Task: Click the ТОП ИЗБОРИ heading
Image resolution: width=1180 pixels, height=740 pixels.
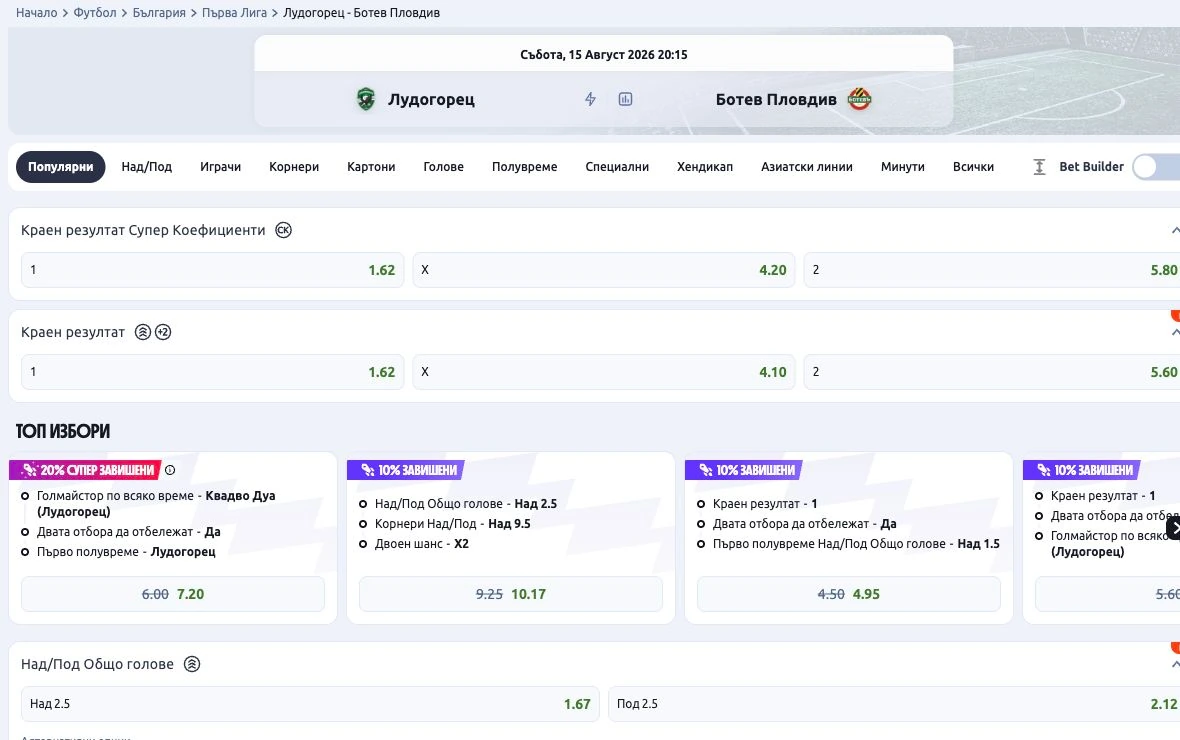Action: click(63, 431)
